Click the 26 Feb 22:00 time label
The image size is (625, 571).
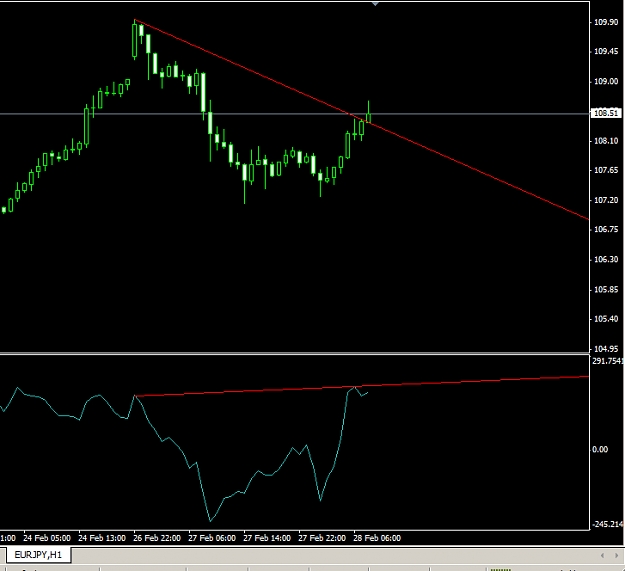(x=157, y=538)
